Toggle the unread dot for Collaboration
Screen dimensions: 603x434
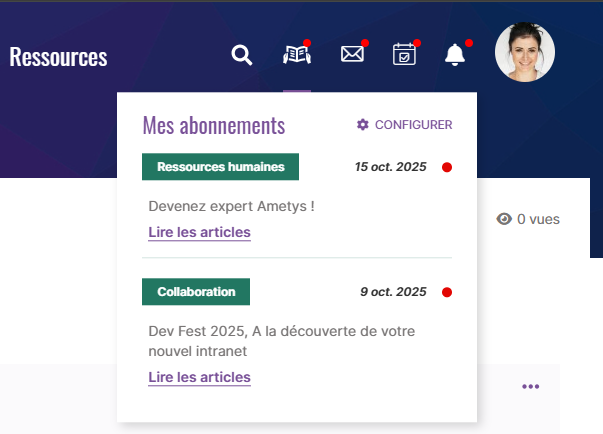click(x=447, y=292)
